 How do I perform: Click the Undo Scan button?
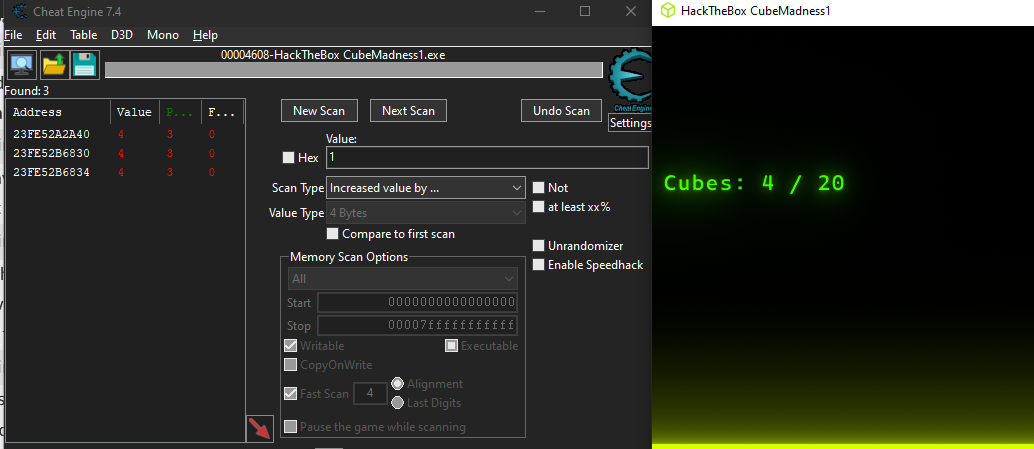pyautogui.click(x=561, y=111)
